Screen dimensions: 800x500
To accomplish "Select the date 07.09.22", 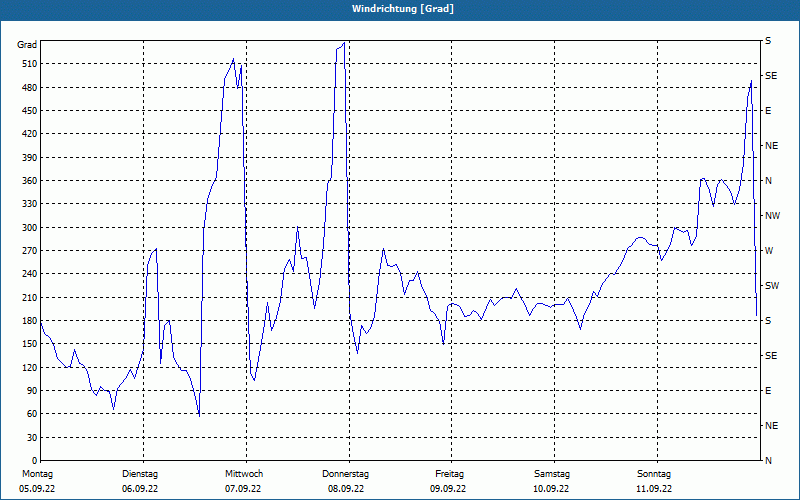I will click(243, 489).
